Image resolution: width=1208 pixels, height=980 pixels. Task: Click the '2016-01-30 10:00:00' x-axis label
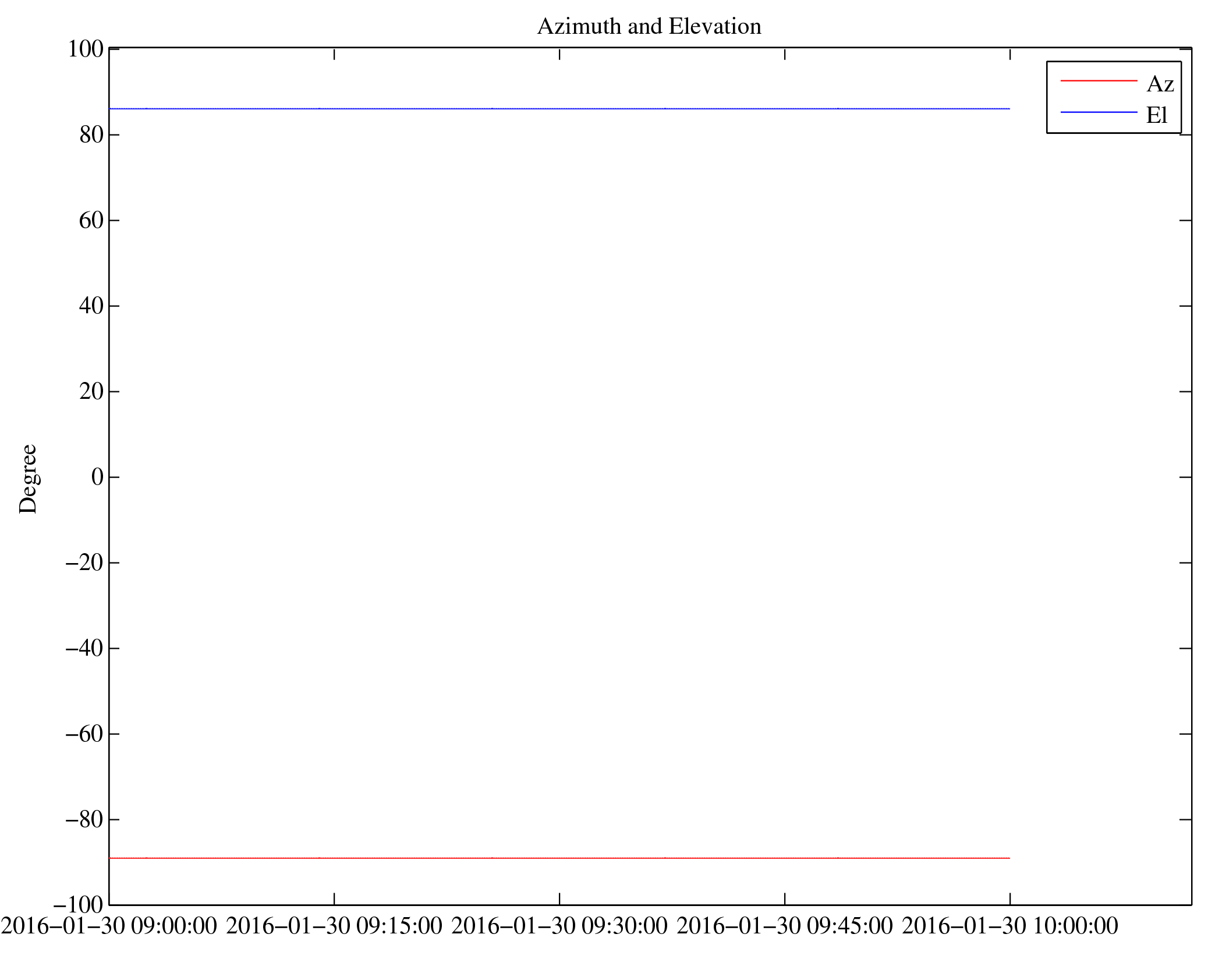(1010, 926)
